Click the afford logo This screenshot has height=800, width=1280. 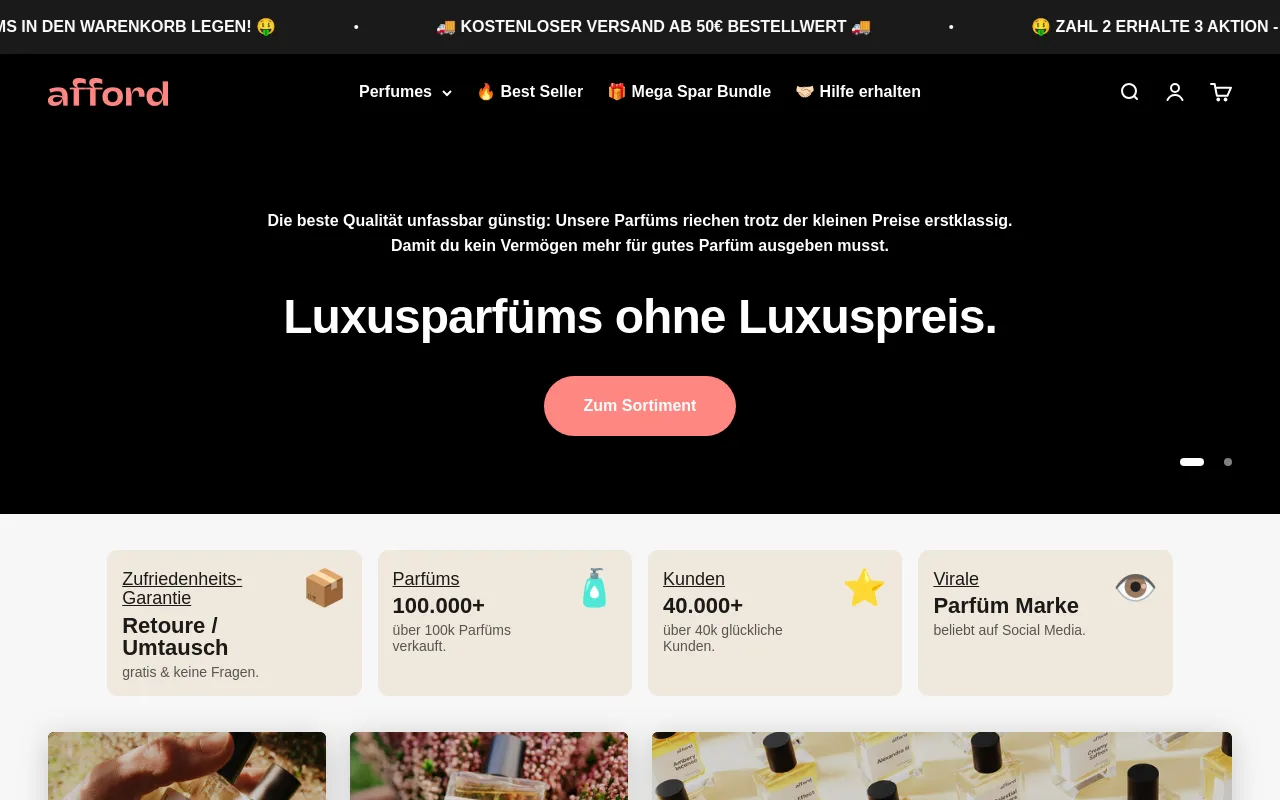pyautogui.click(x=108, y=92)
